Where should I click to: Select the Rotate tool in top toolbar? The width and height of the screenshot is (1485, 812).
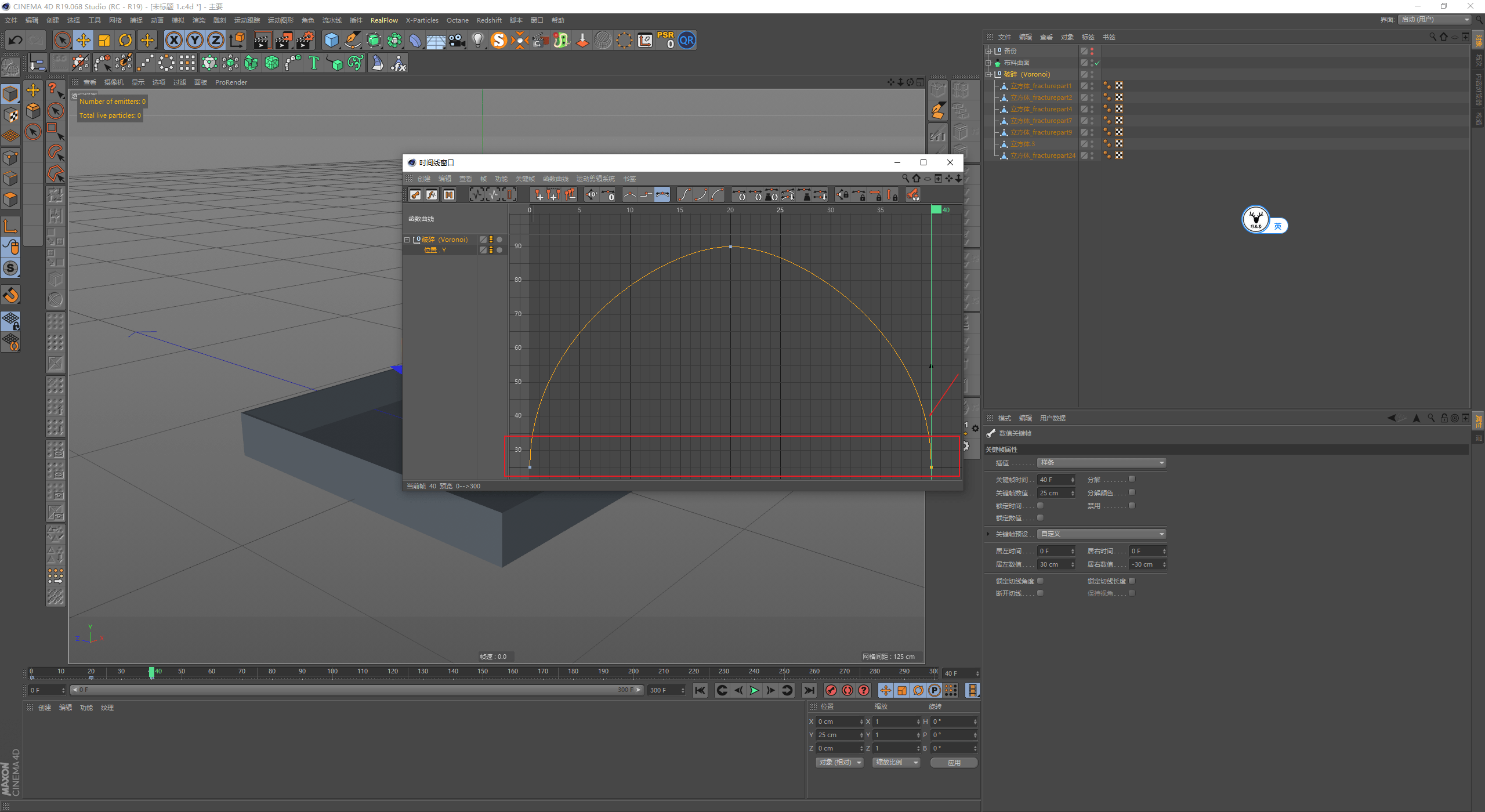click(x=125, y=40)
